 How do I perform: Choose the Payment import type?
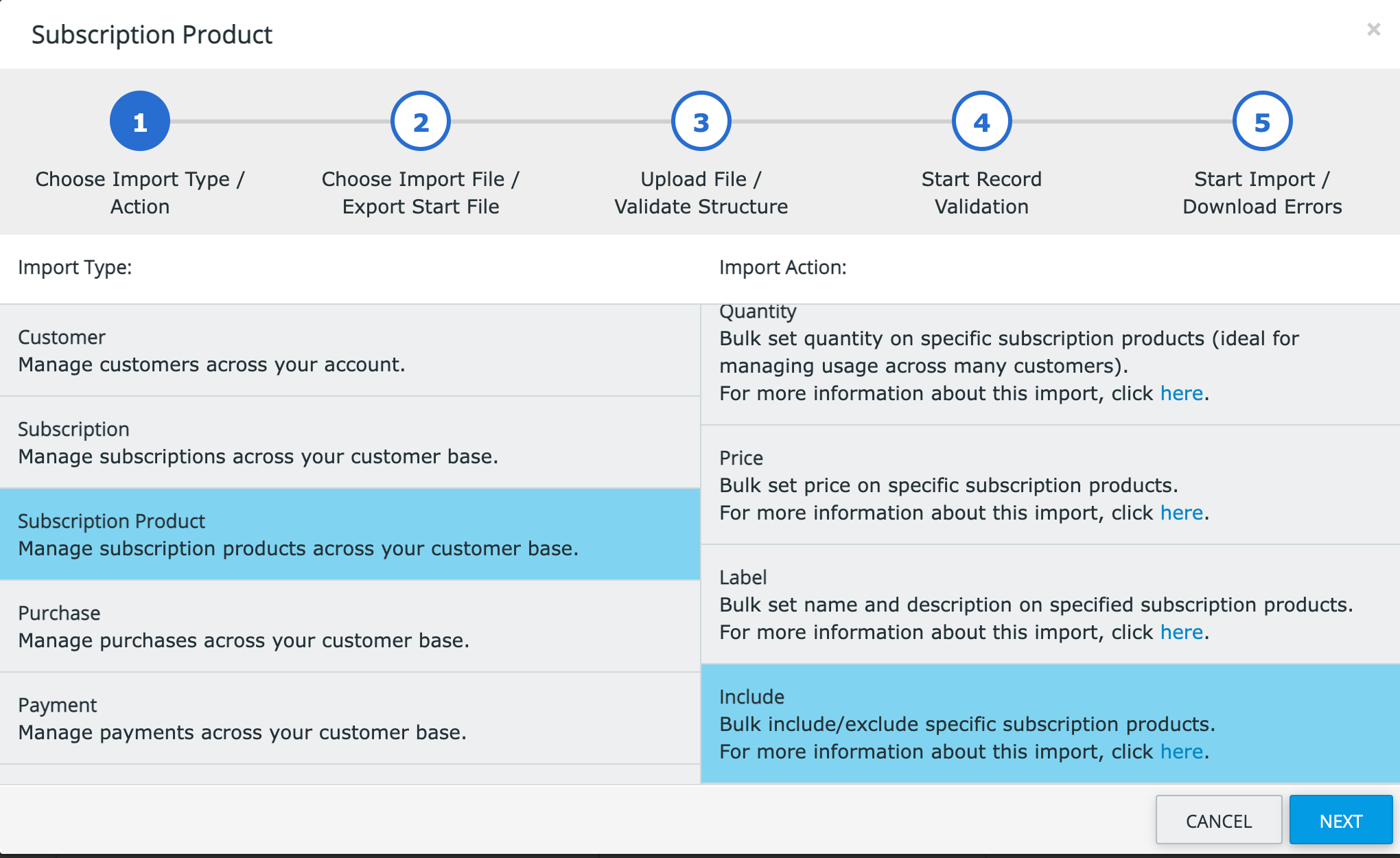350,719
